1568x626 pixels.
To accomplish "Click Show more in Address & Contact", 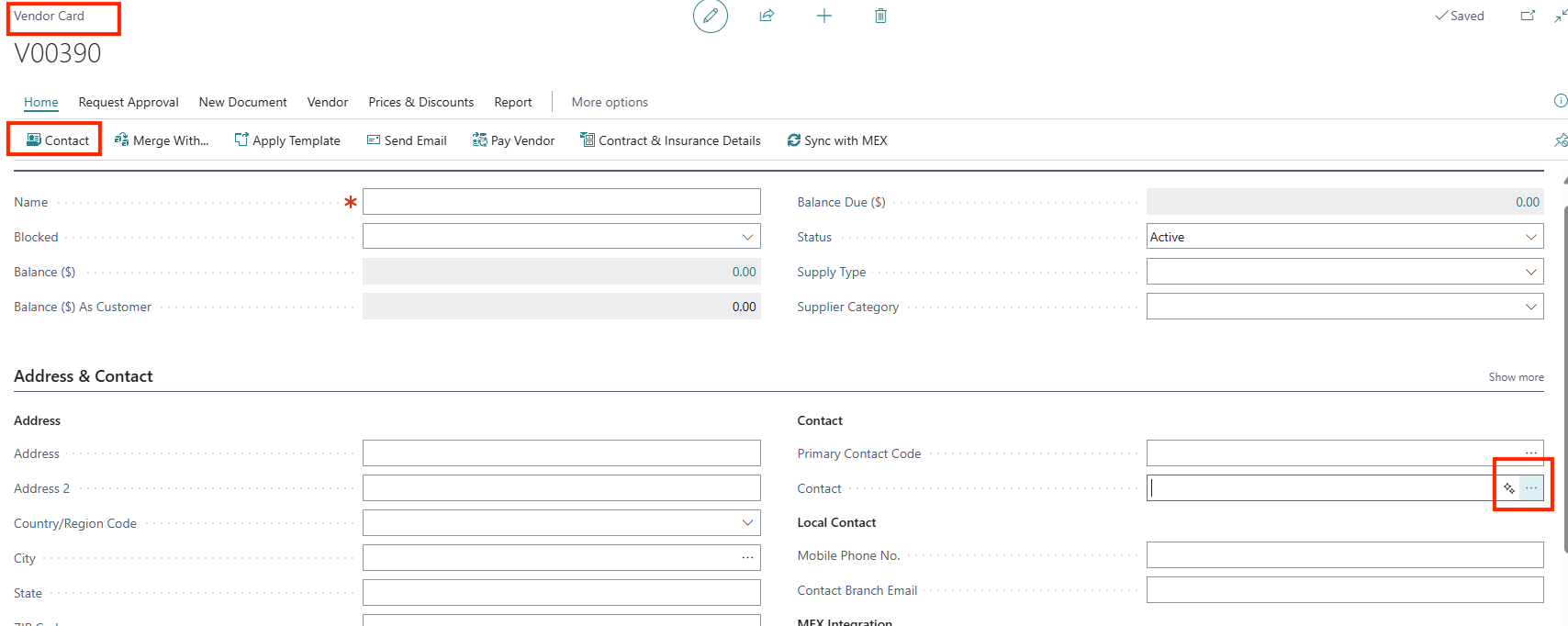I will pyautogui.click(x=1516, y=377).
